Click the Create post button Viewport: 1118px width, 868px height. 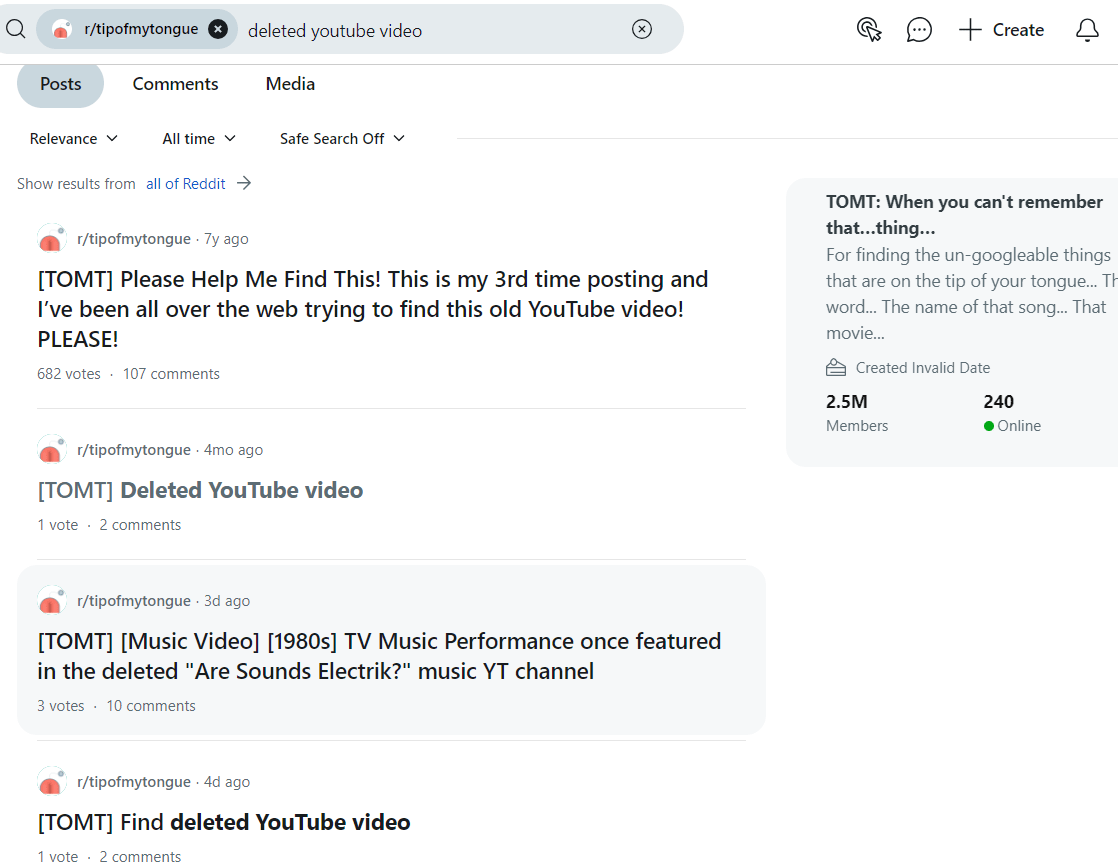1001,30
